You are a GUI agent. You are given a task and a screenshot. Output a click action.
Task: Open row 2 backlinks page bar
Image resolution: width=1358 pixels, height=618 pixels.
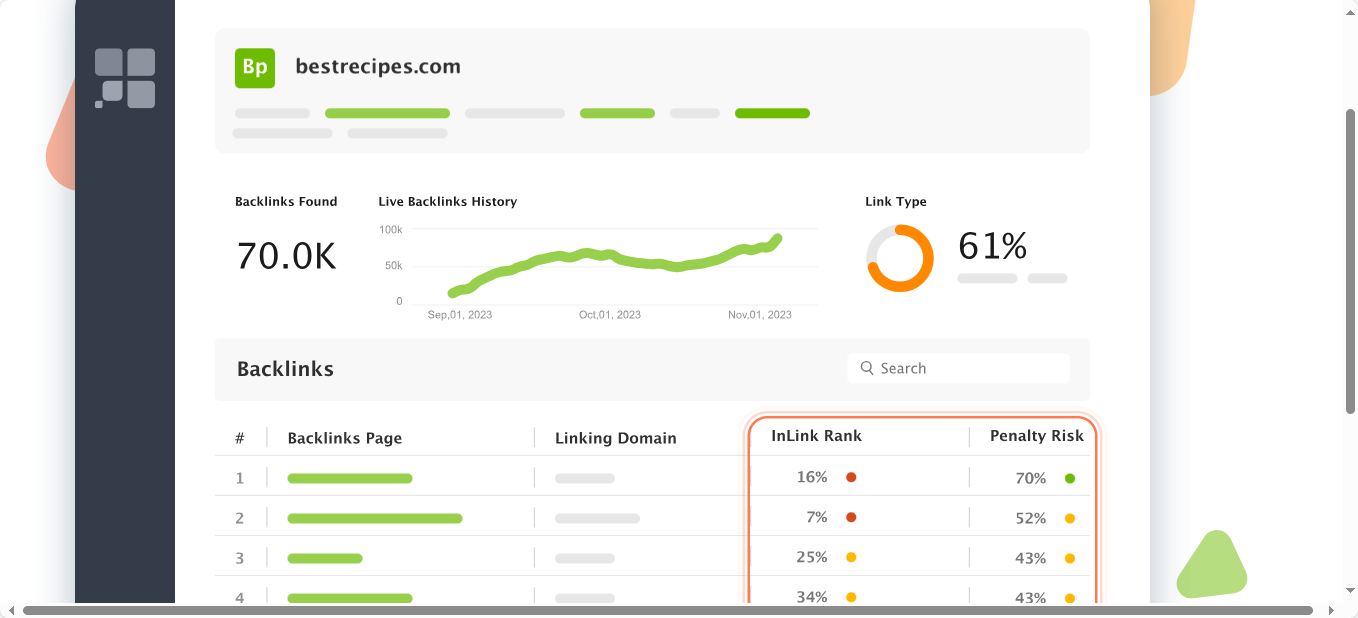[x=375, y=518]
